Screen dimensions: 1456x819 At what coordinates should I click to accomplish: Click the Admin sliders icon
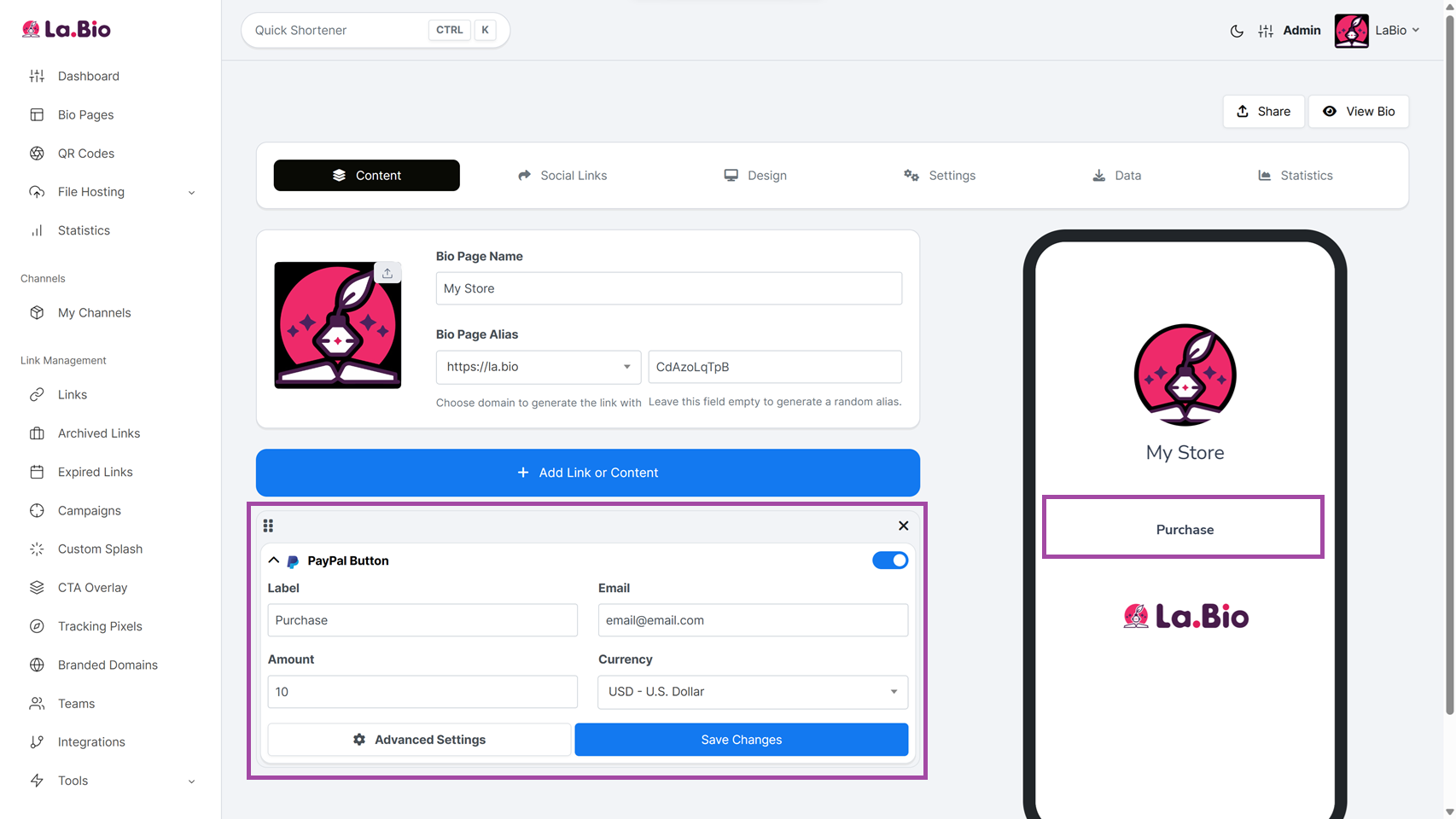(x=1266, y=31)
